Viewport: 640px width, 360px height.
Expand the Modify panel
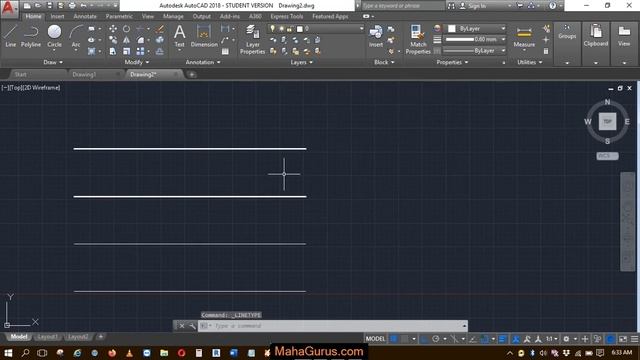click(x=137, y=62)
